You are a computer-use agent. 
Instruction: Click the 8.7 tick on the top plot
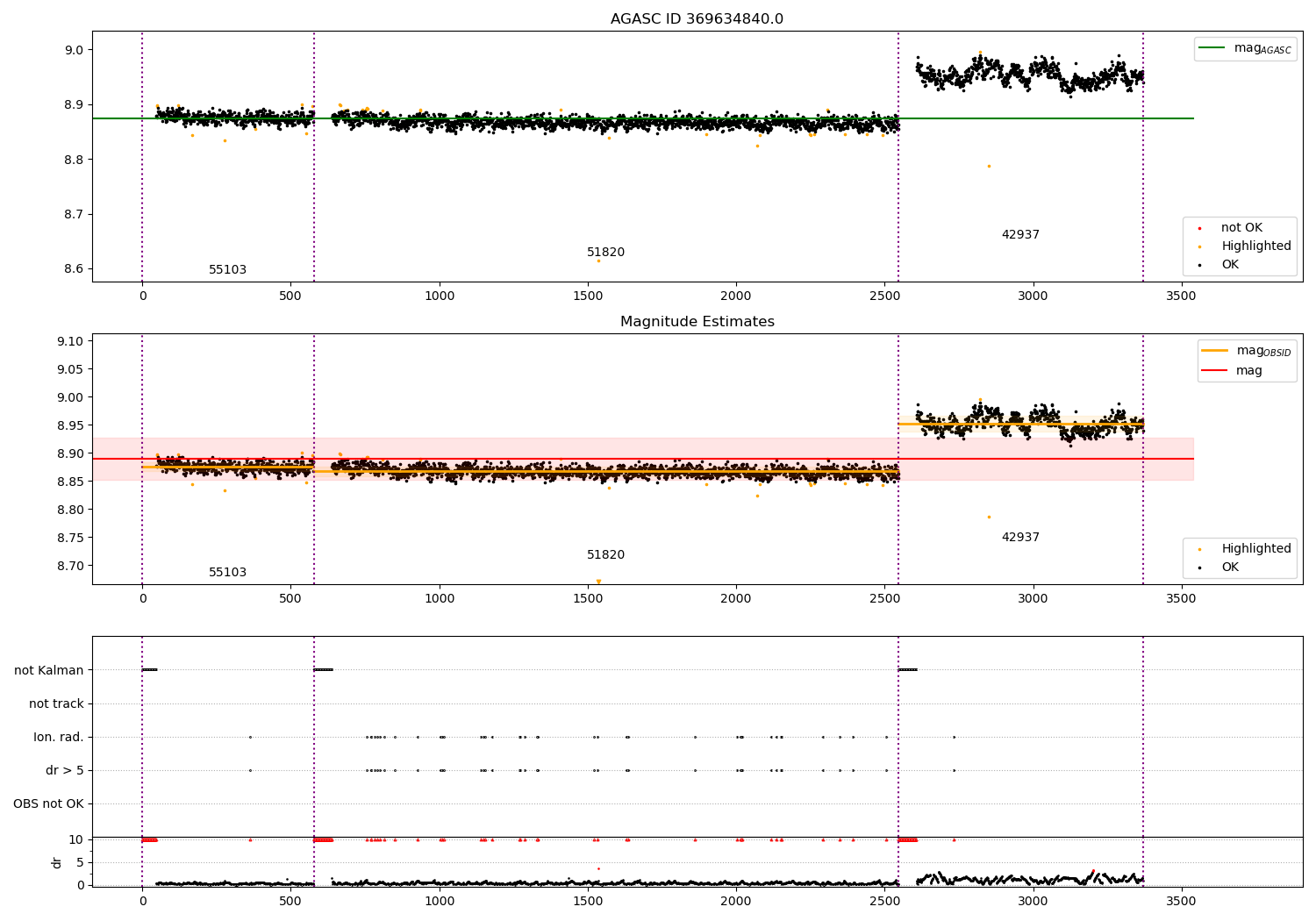click(74, 215)
